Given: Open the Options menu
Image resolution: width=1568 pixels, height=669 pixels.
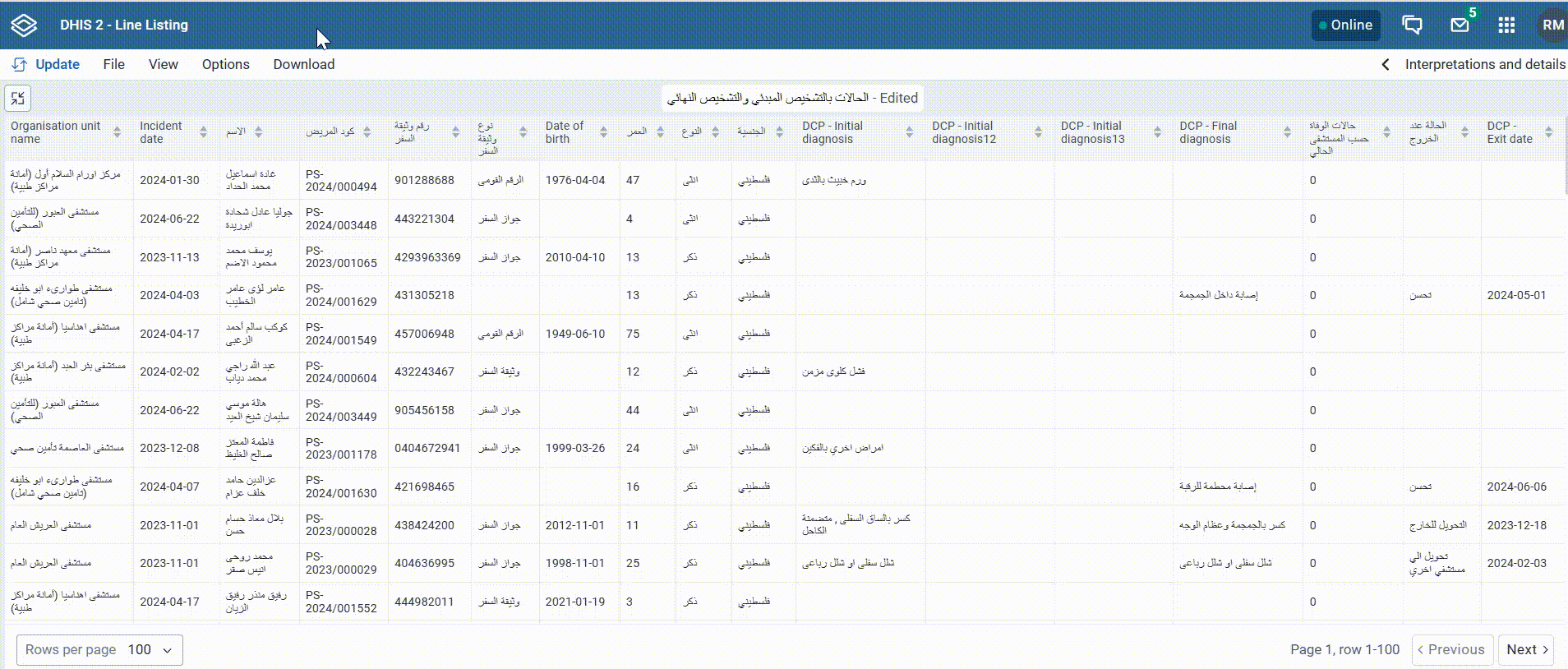Looking at the screenshot, I should point(225,64).
